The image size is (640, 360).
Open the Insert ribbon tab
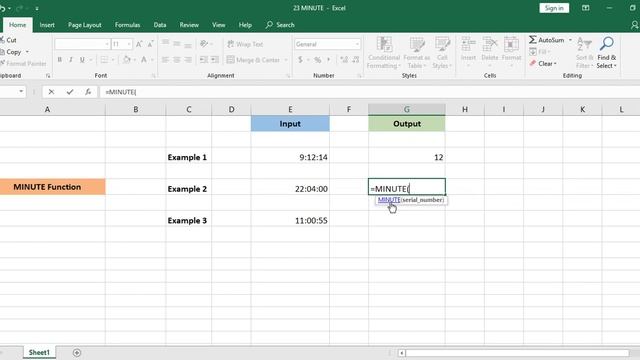tap(47, 25)
